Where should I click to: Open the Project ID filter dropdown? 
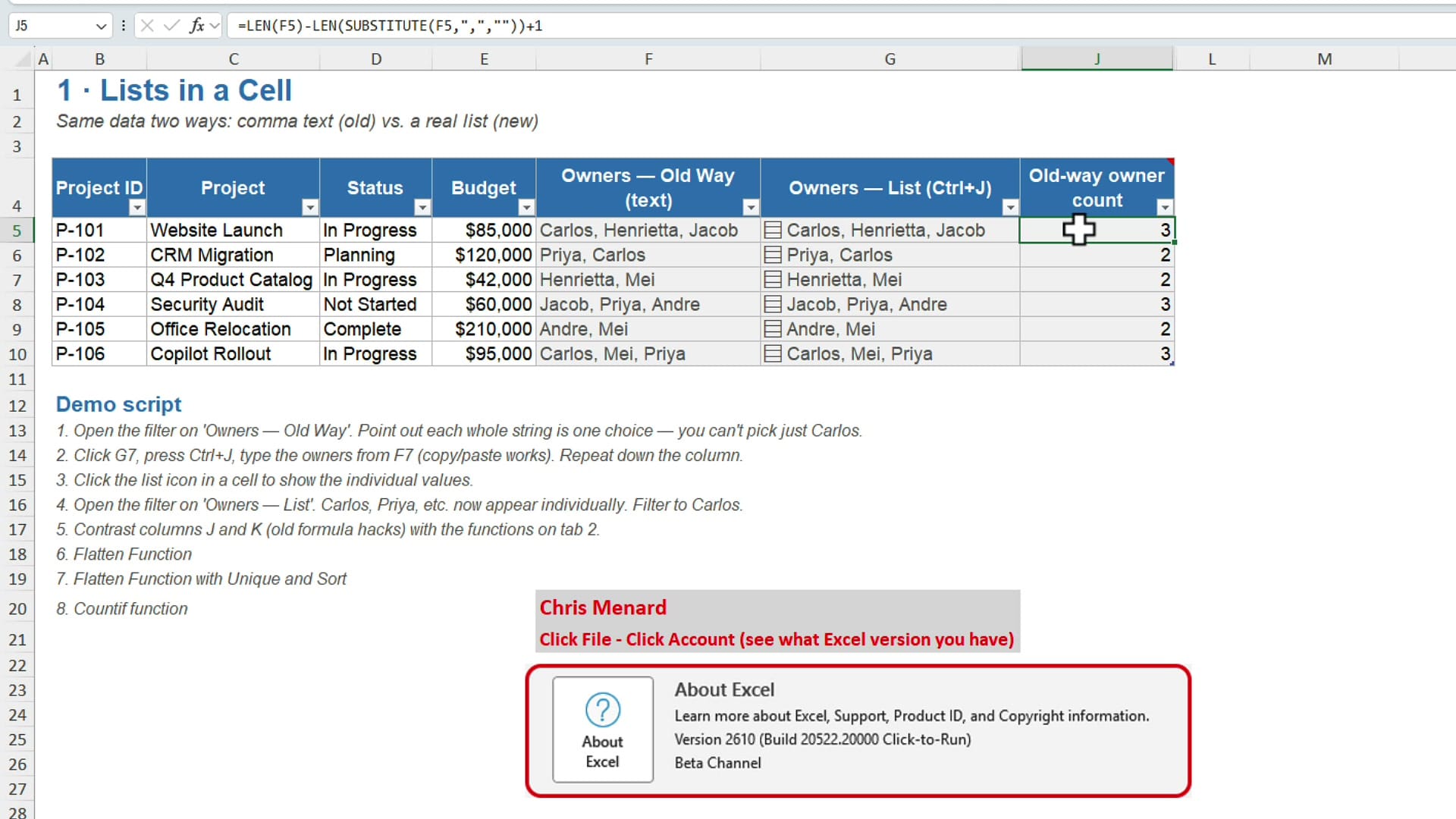click(x=136, y=208)
